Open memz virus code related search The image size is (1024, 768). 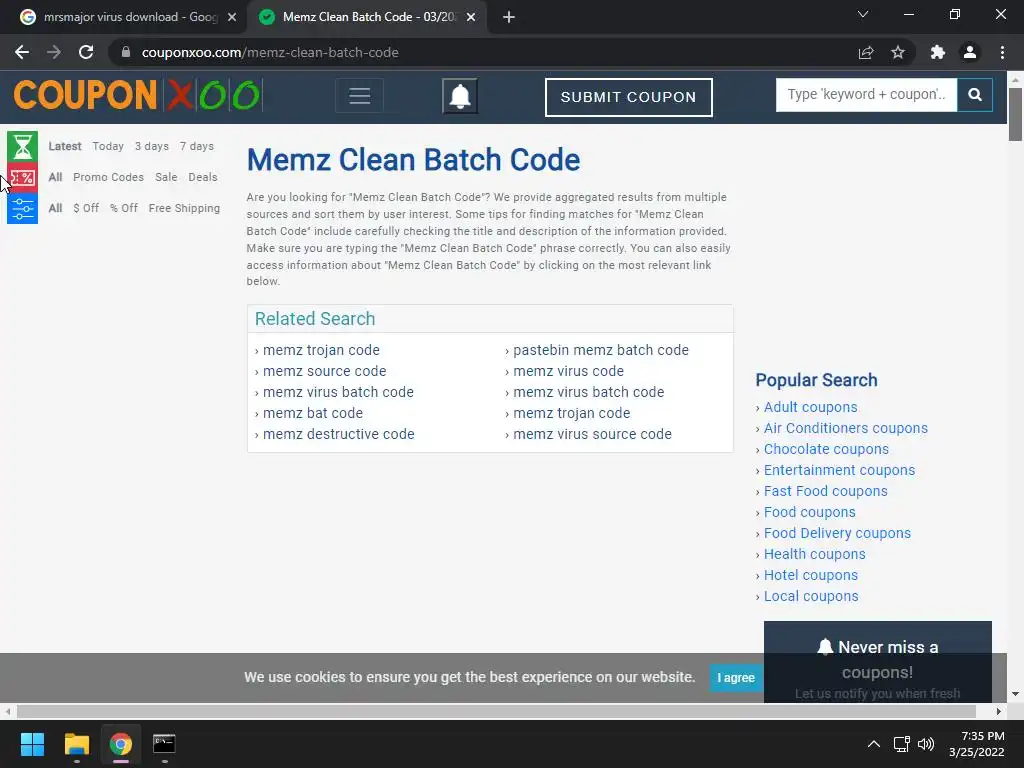[x=568, y=371]
